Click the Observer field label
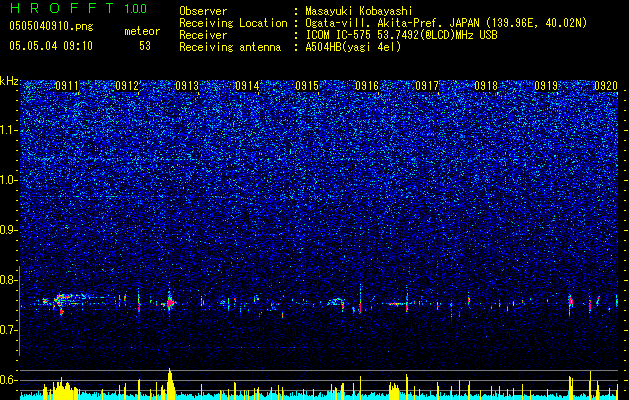The height and width of the screenshot is (400, 629). pyautogui.click(x=203, y=11)
